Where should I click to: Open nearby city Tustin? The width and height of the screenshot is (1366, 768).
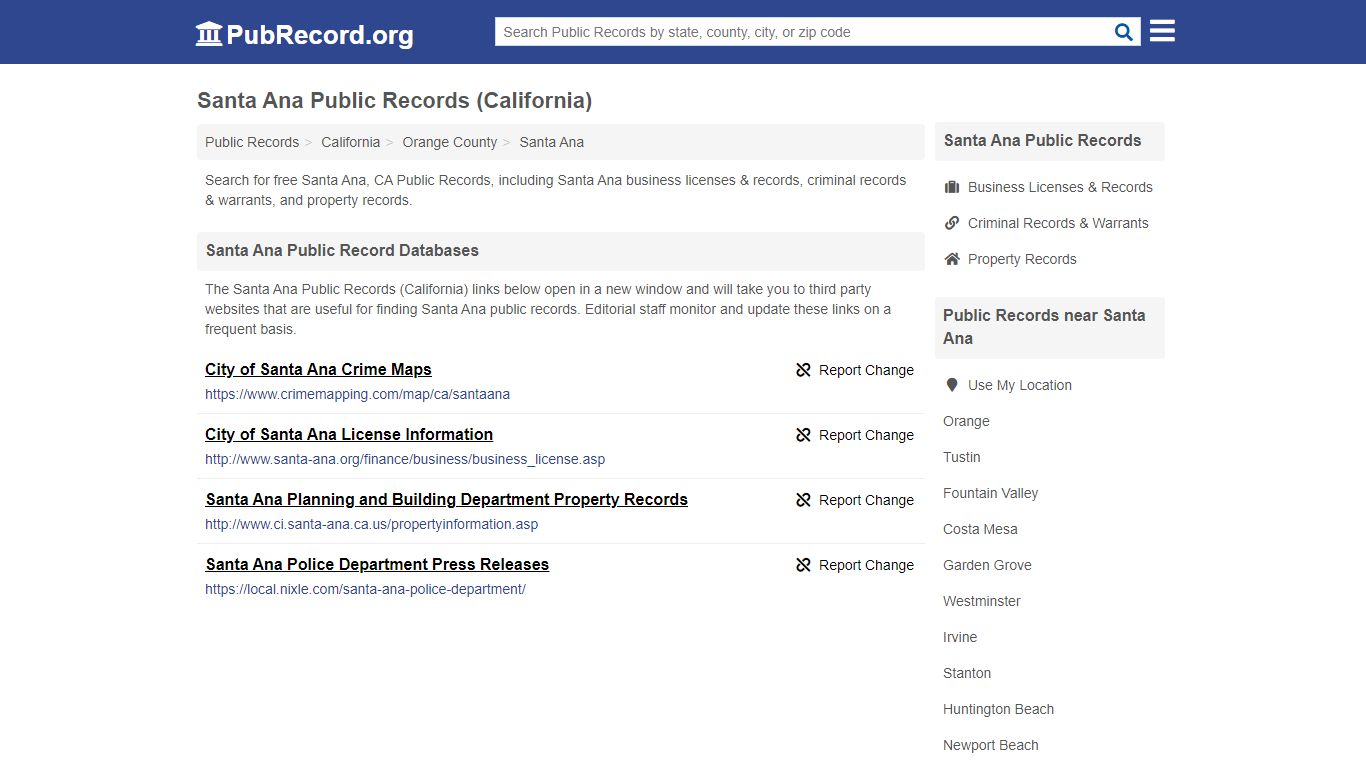tap(962, 457)
